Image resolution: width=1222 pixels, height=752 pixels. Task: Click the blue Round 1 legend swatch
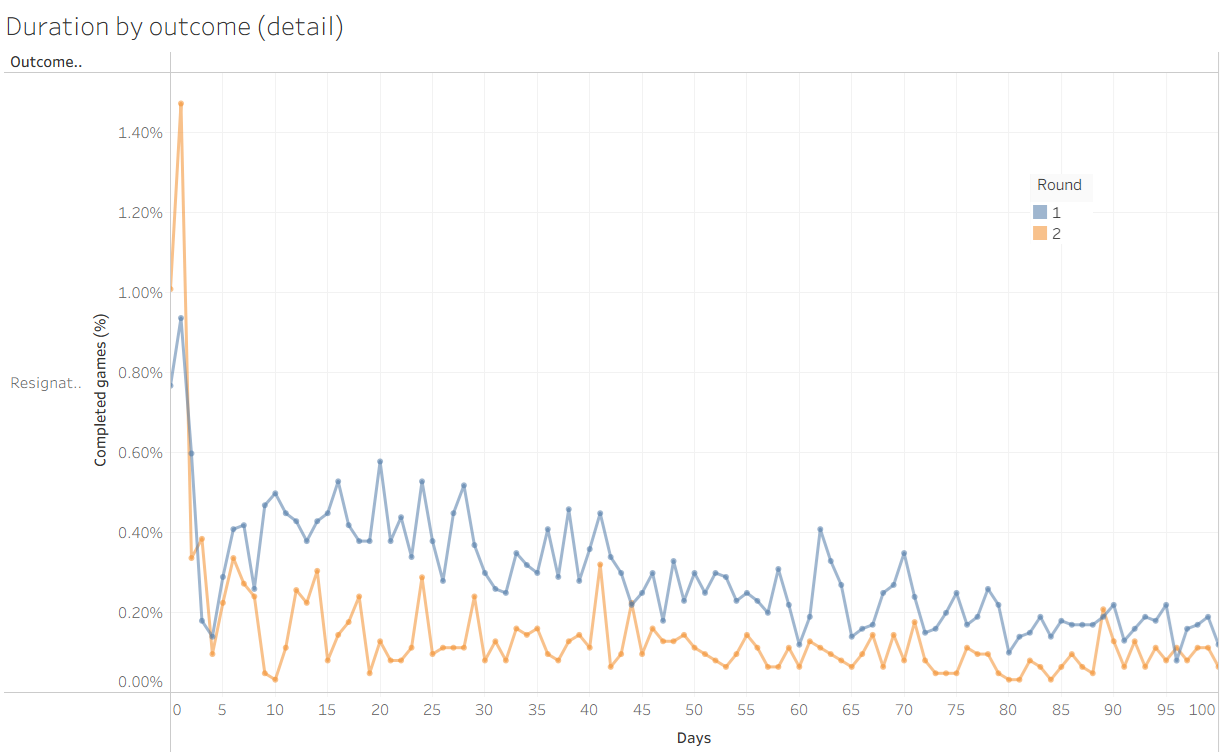(x=1040, y=212)
